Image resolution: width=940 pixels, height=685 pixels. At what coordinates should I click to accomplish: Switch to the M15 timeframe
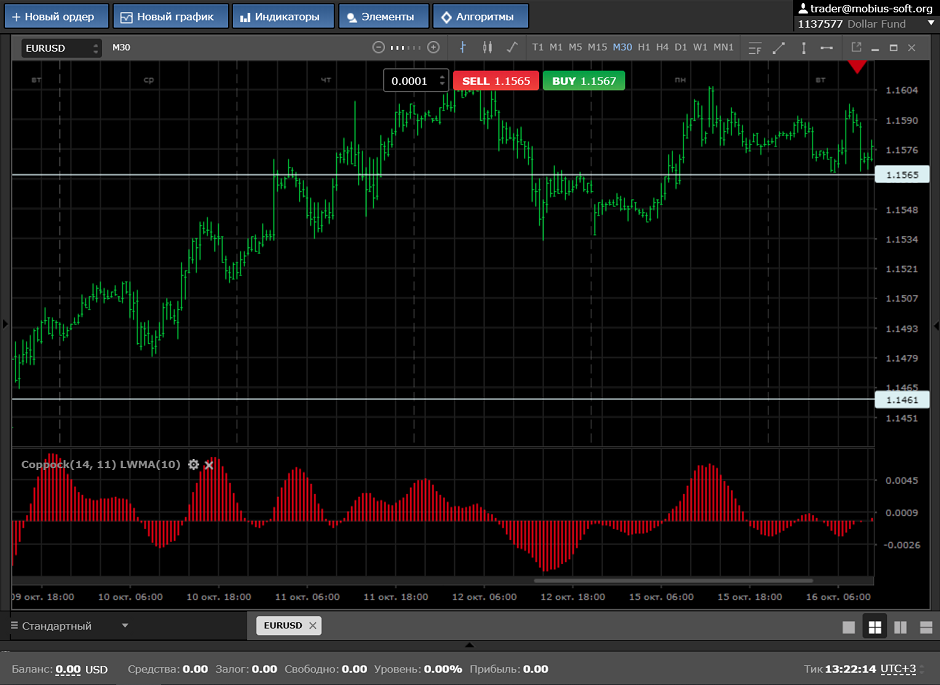pos(597,47)
